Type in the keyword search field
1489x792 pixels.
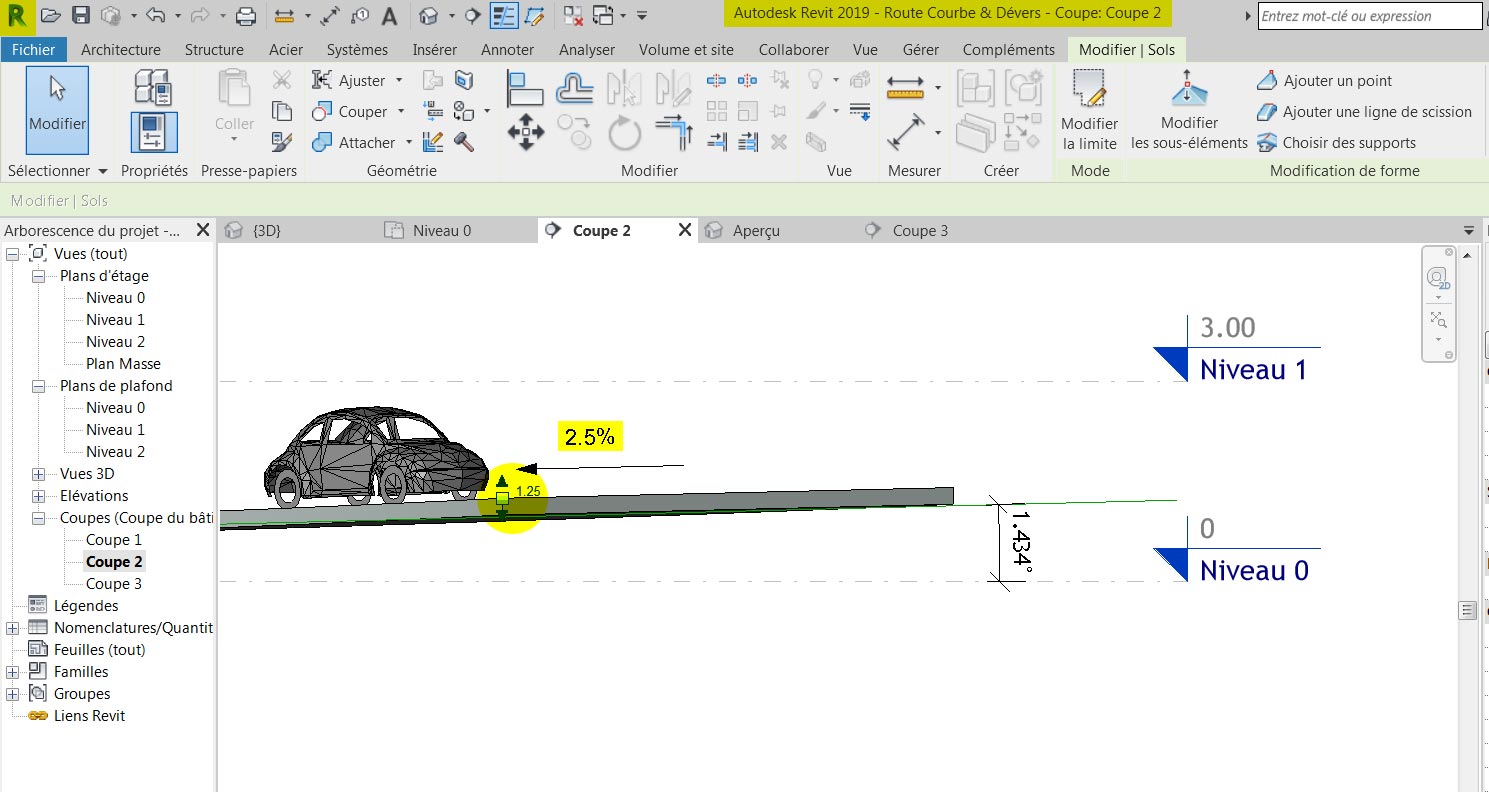click(x=1368, y=15)
